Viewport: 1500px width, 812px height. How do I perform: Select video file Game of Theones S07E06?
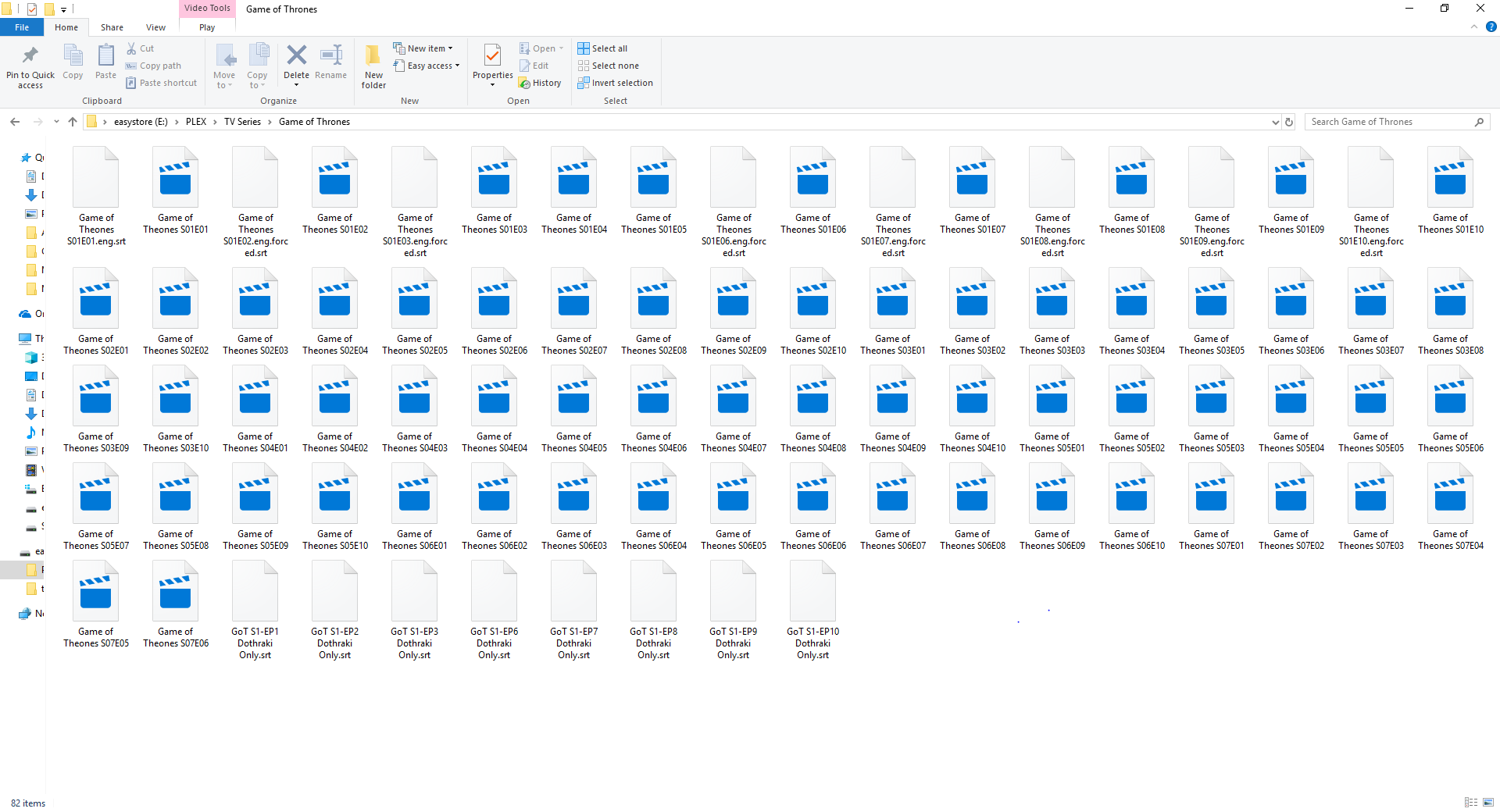point(176,604)
